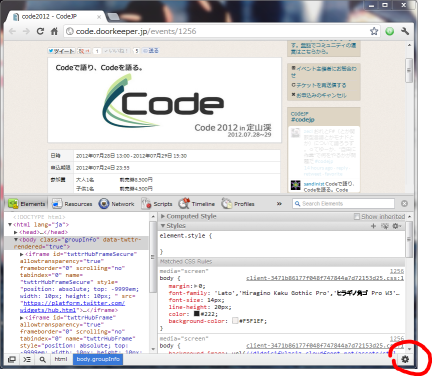Show the console with the bottom bar icon

click(x=27, y=359)
